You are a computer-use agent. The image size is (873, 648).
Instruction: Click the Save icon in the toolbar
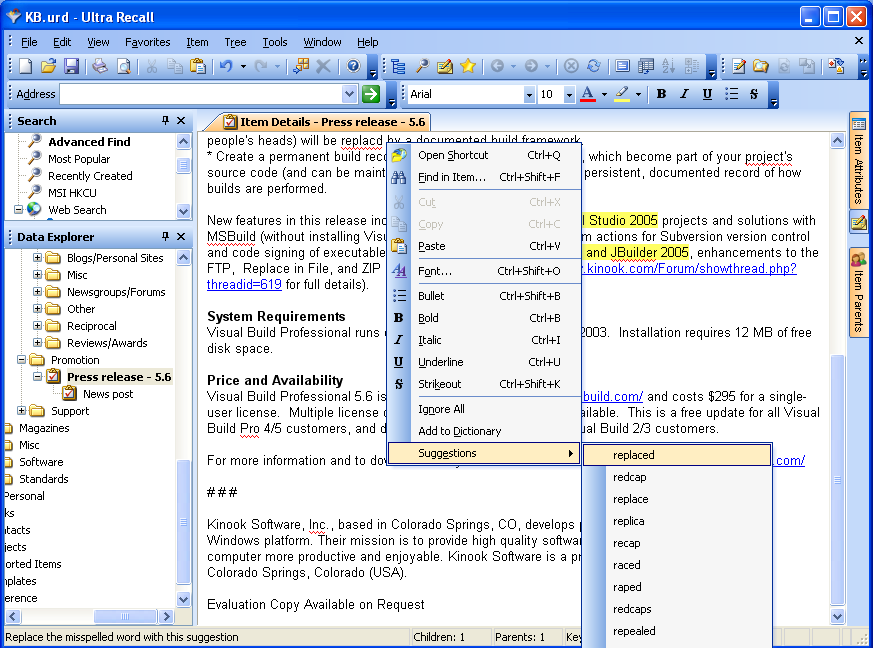(71, 66)
